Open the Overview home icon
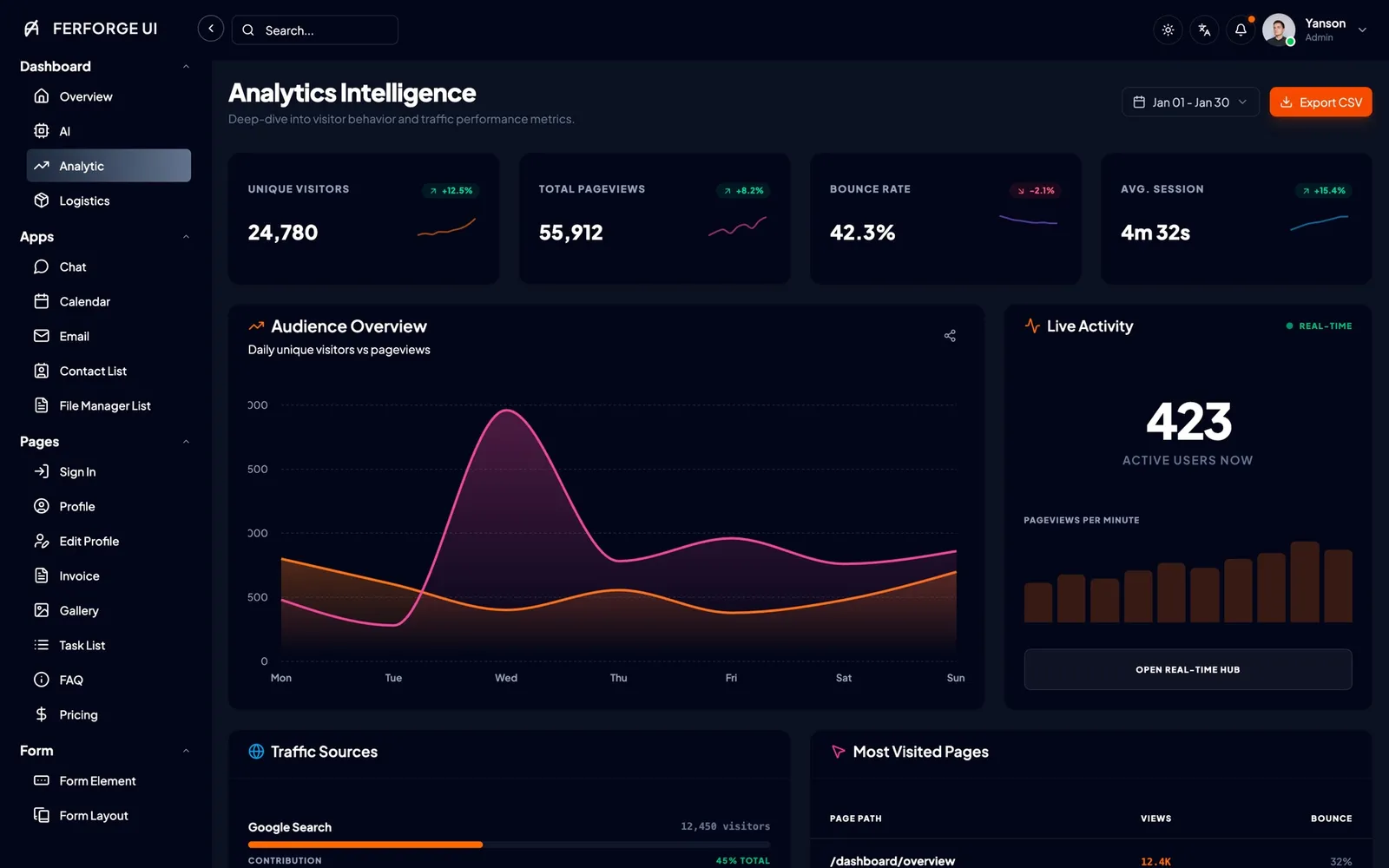 coord(41,96)
